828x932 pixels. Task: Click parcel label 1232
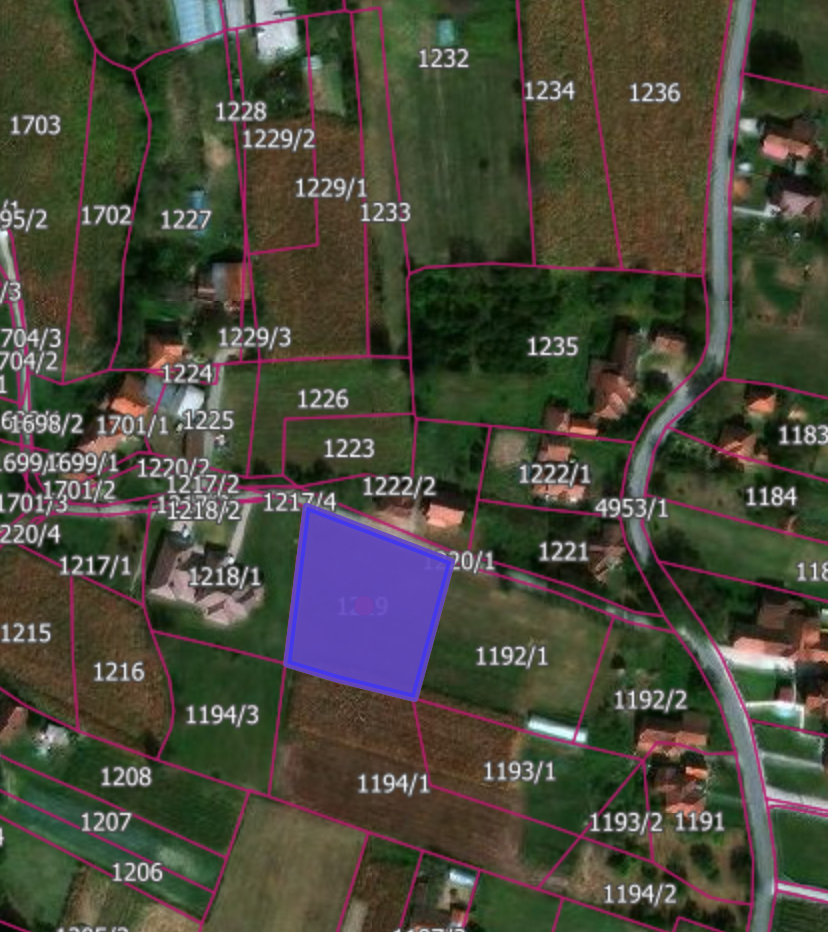pos(443,59)
